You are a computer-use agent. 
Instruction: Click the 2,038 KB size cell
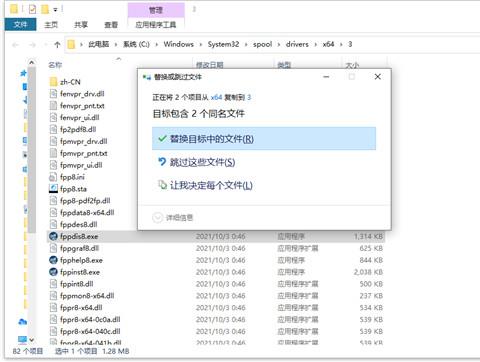[x=368, y=272]
